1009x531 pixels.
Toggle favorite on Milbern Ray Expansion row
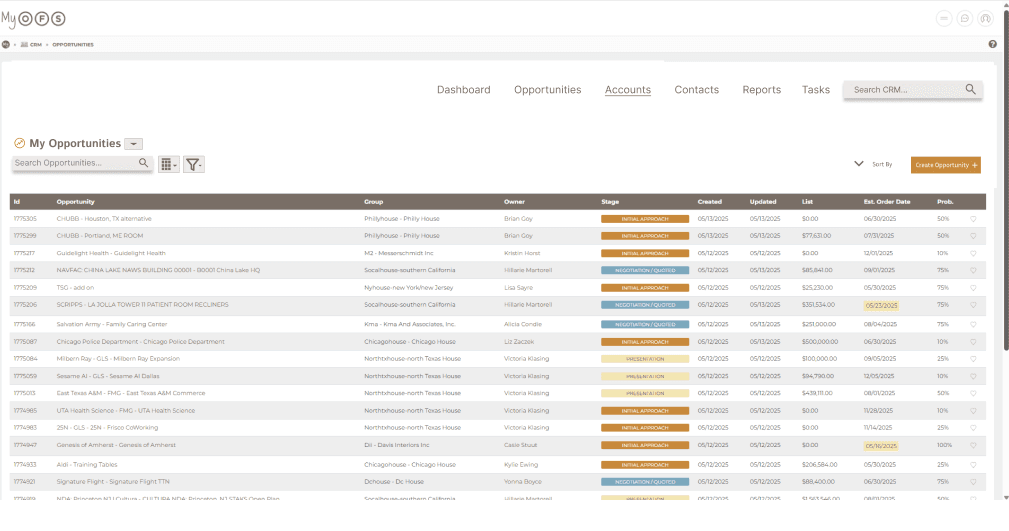[973, 359]
